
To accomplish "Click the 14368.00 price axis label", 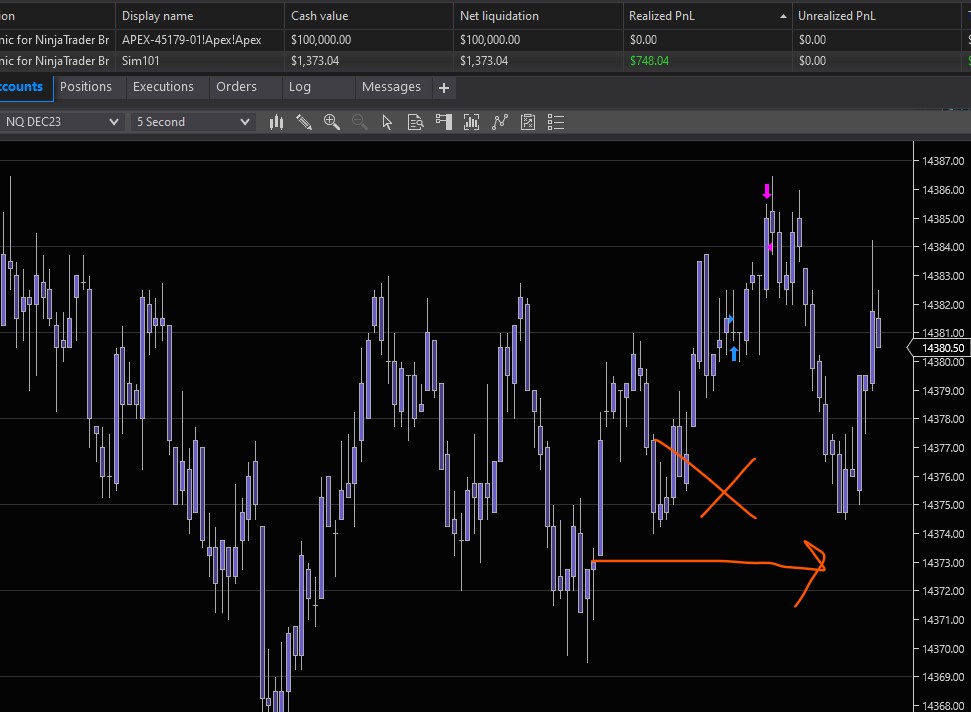I will [x=943, y=706].
